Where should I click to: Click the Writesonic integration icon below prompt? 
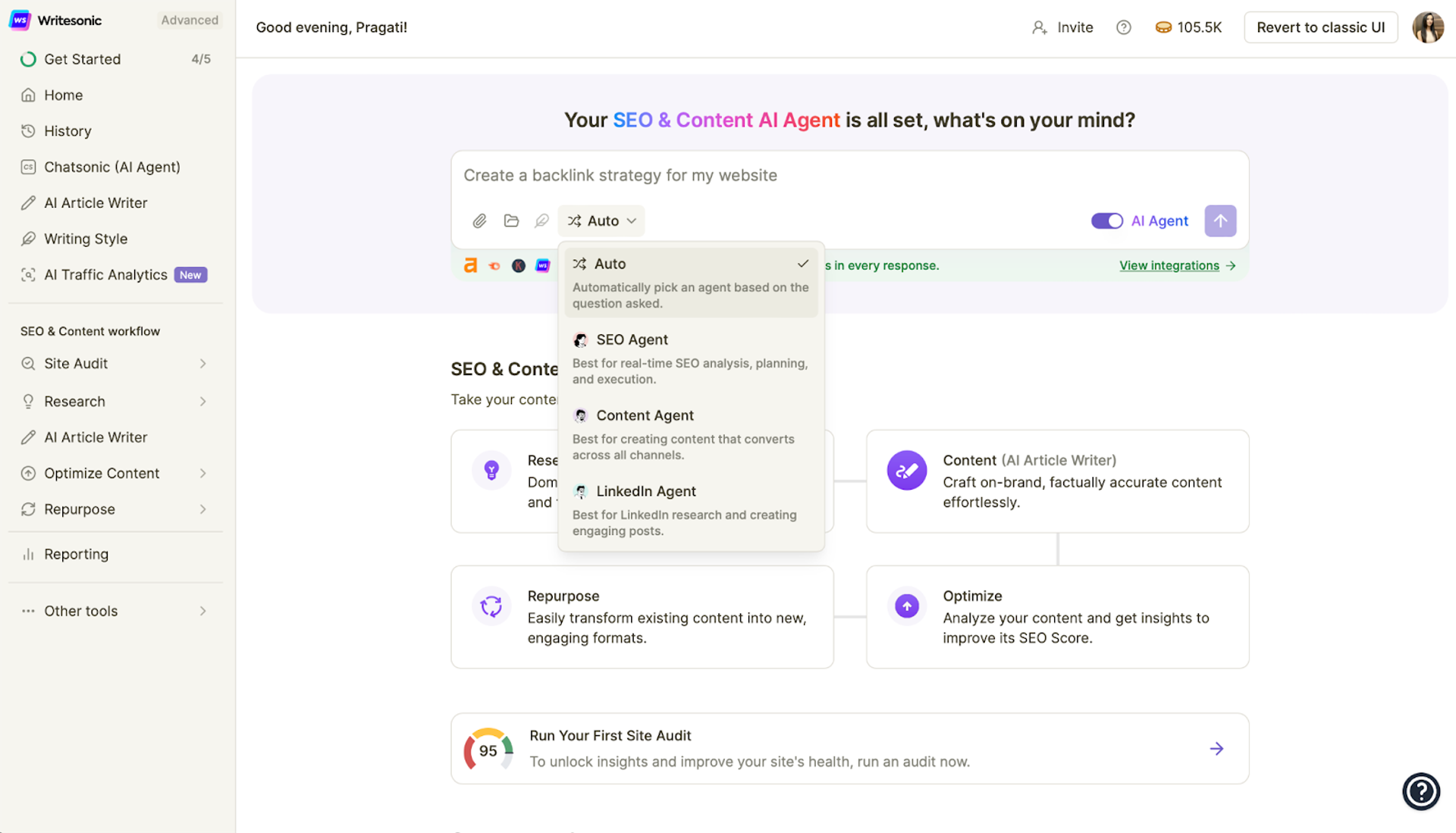point(543,265)
